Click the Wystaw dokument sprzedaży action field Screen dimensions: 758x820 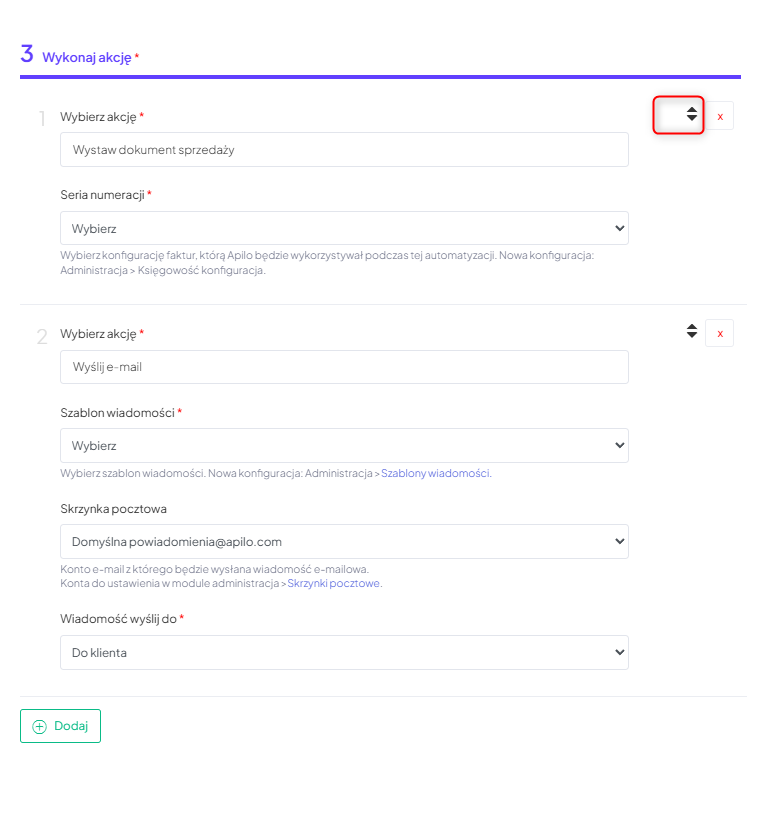(344, 150)
